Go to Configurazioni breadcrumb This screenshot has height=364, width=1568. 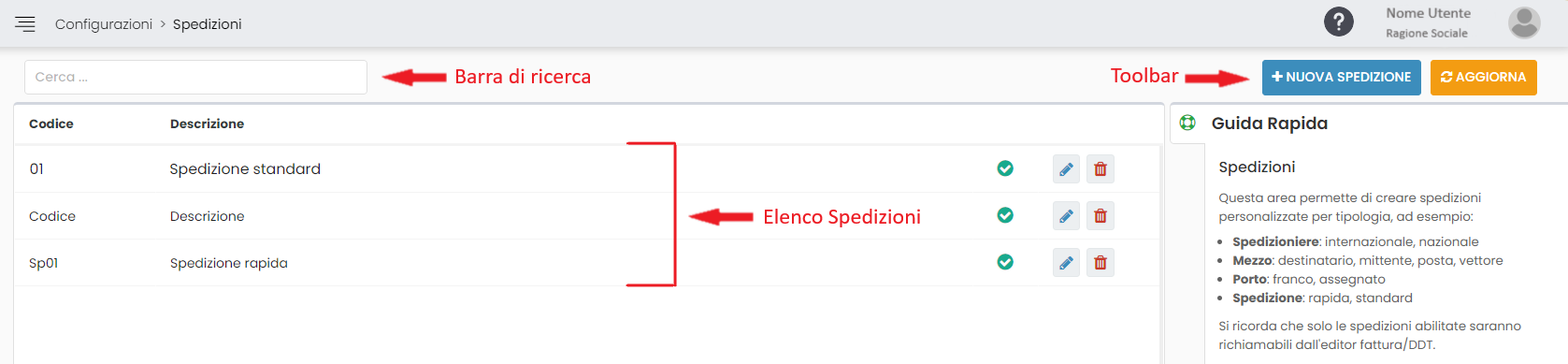point(104,24)
